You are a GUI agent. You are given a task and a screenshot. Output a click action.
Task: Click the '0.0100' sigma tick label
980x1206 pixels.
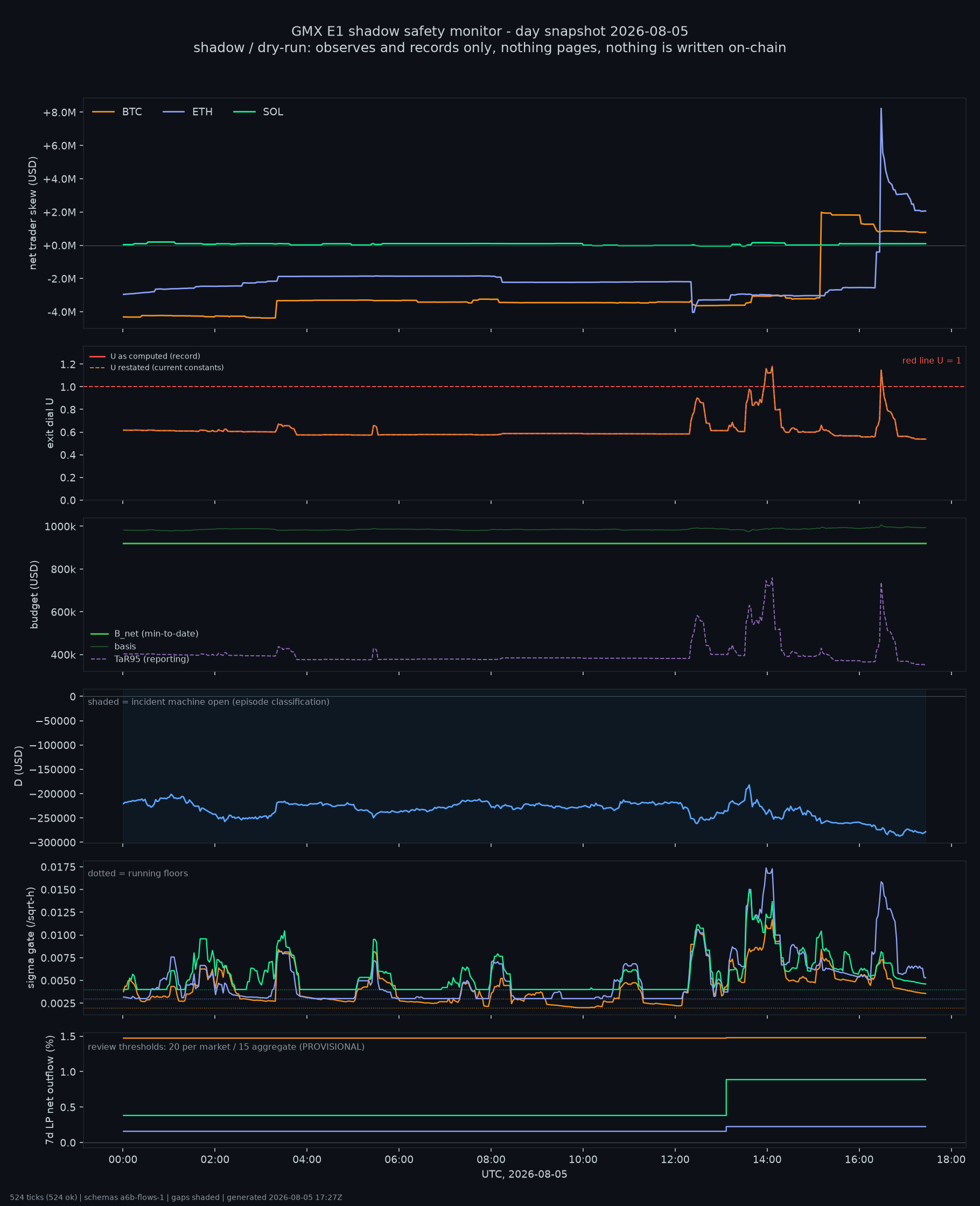click(58, 936)
